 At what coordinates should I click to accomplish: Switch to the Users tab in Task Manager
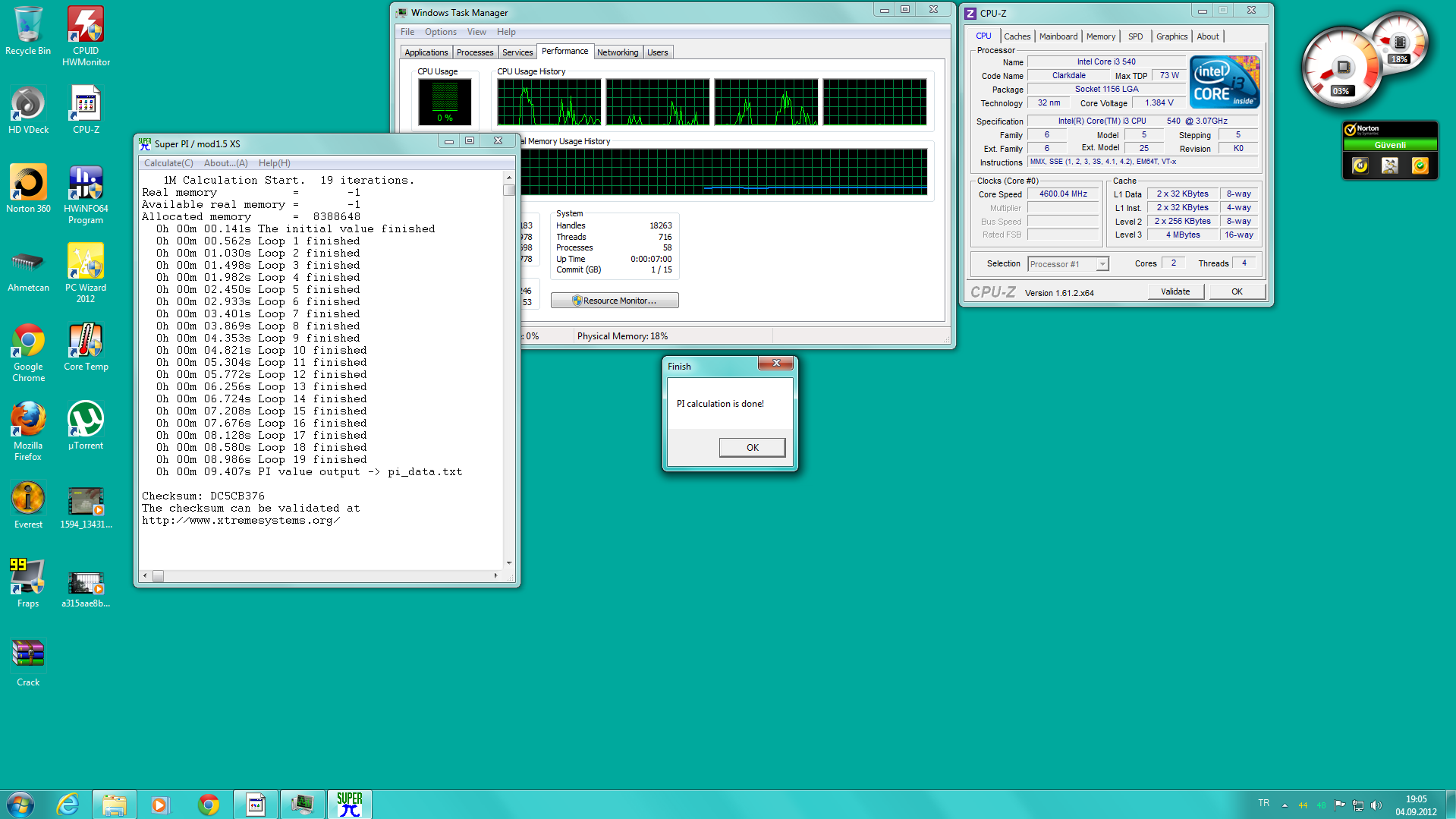[x=658, y=52]
